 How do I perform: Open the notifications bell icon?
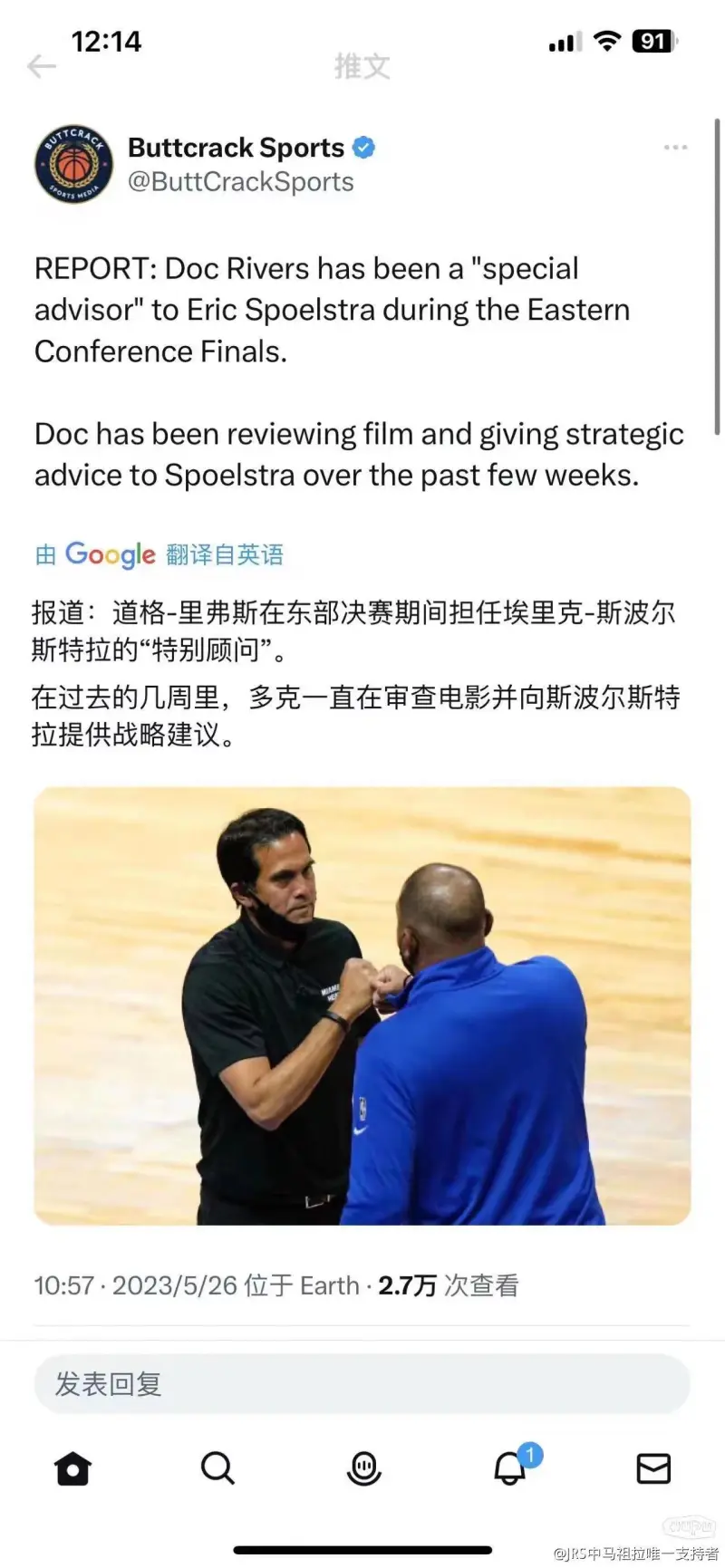pos(509,1468)
